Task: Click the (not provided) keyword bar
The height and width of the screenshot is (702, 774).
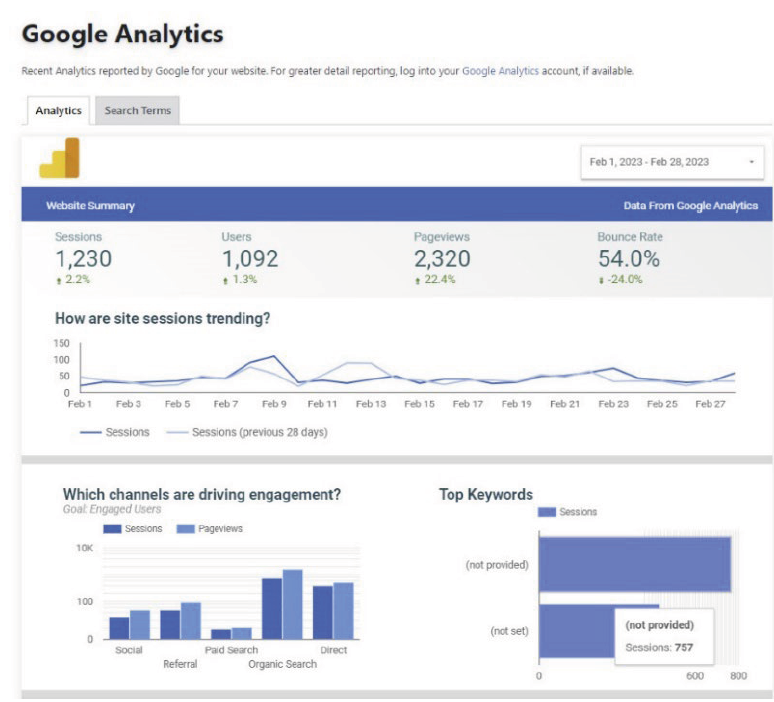Action: coord(634,565)
